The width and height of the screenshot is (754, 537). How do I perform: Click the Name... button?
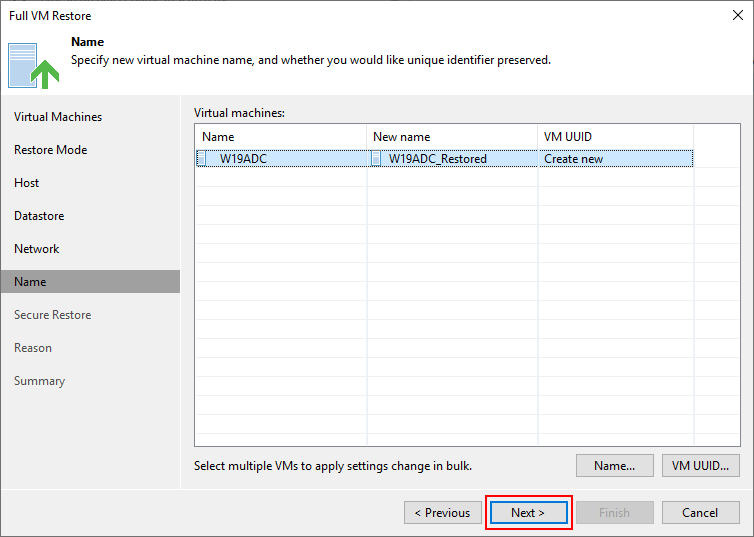coord(615,465)
